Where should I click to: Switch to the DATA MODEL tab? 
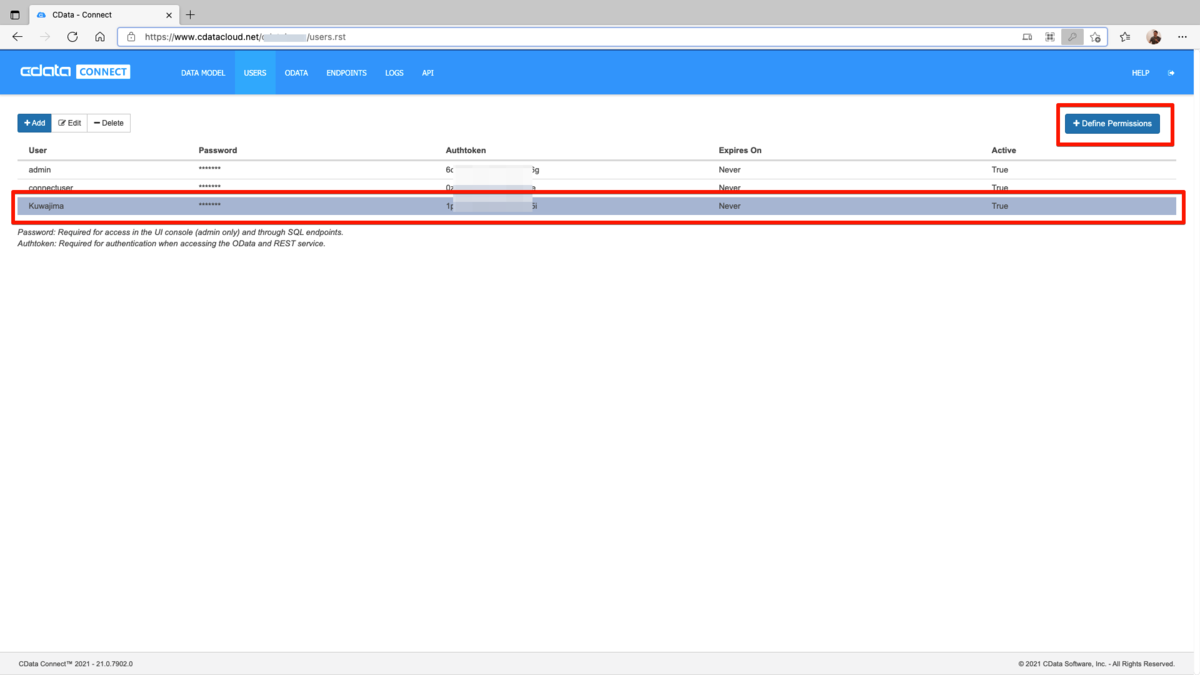pyautogui.click(x=203, y=73)
